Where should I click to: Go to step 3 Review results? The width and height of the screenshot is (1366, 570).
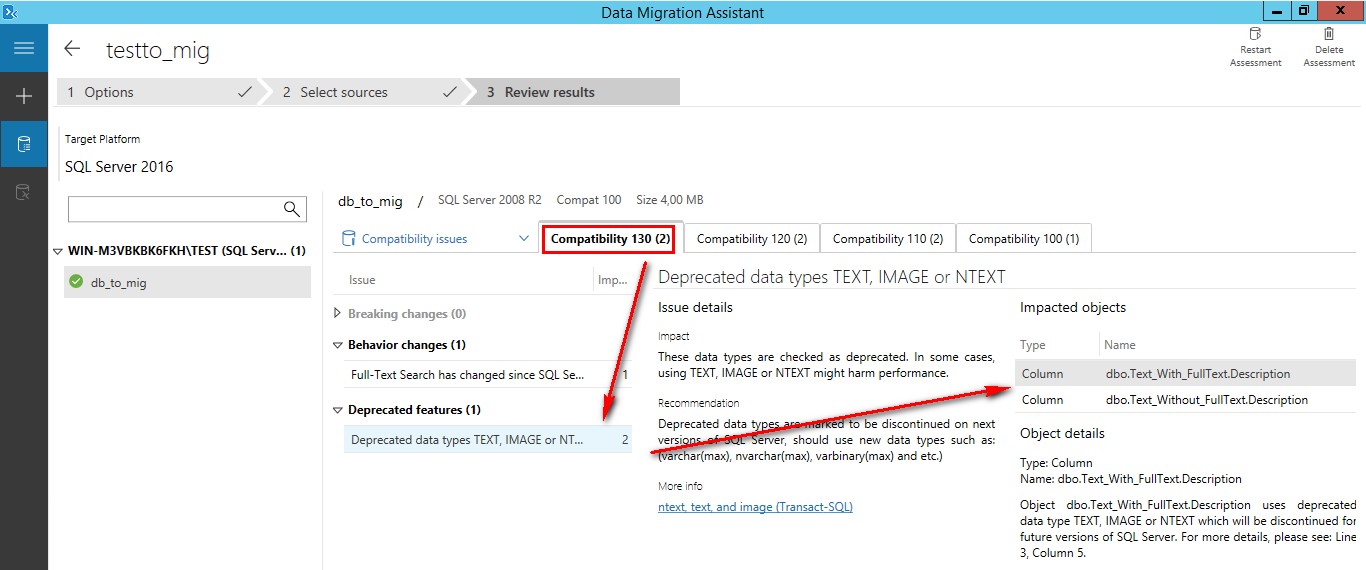click(572, 92)
